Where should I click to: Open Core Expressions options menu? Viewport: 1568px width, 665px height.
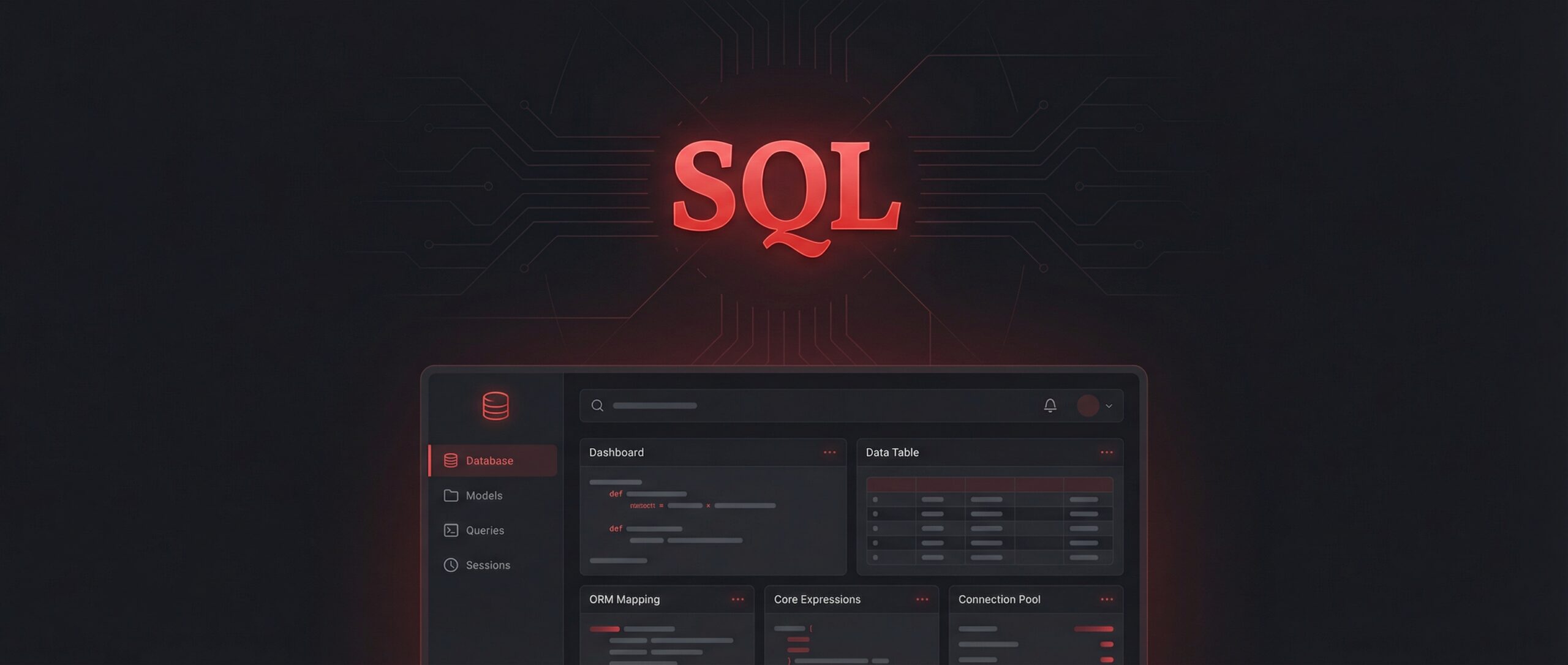pos(922,599)
